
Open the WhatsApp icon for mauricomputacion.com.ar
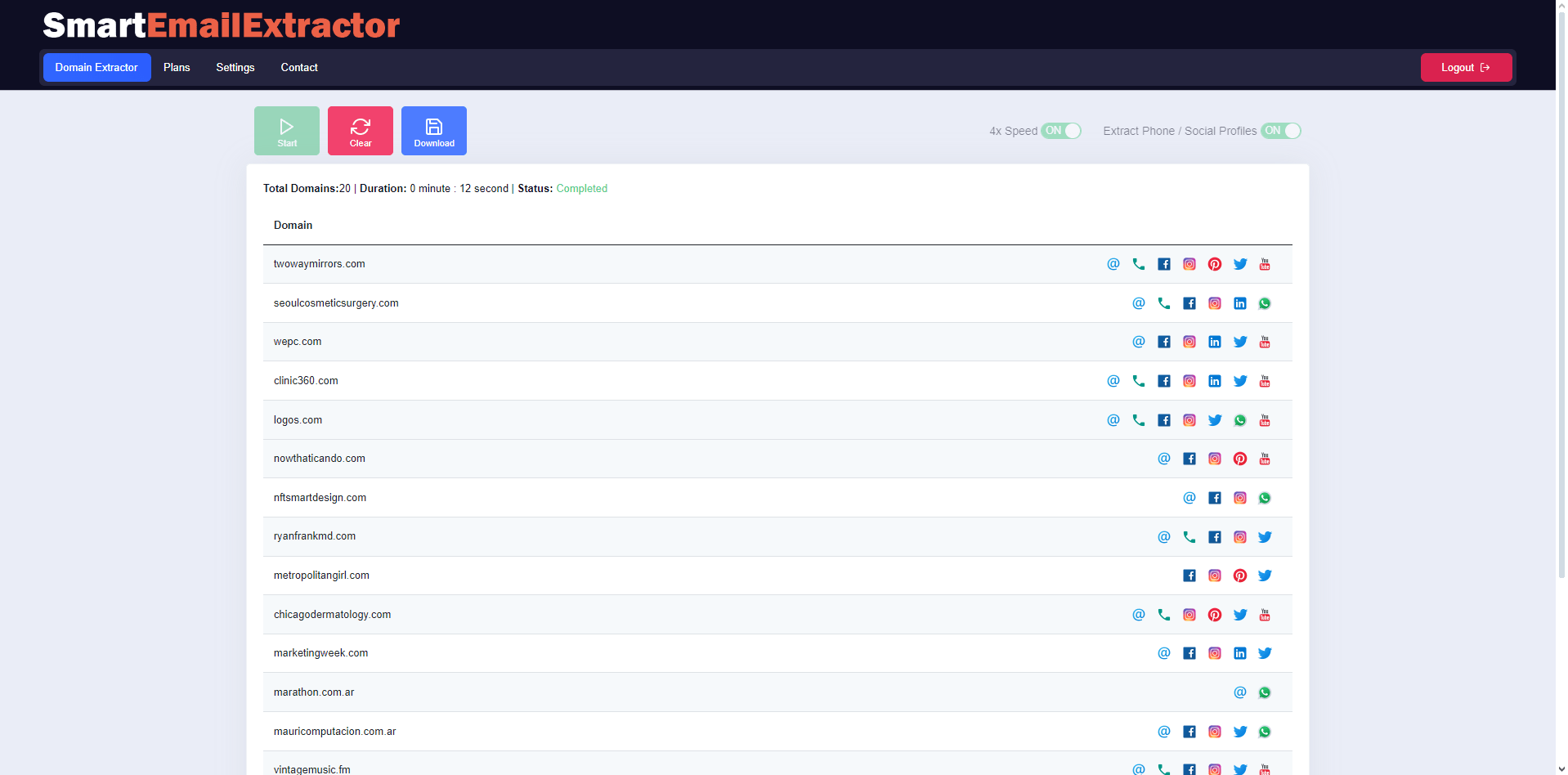pyautogui.click(x=1265, y=732)
